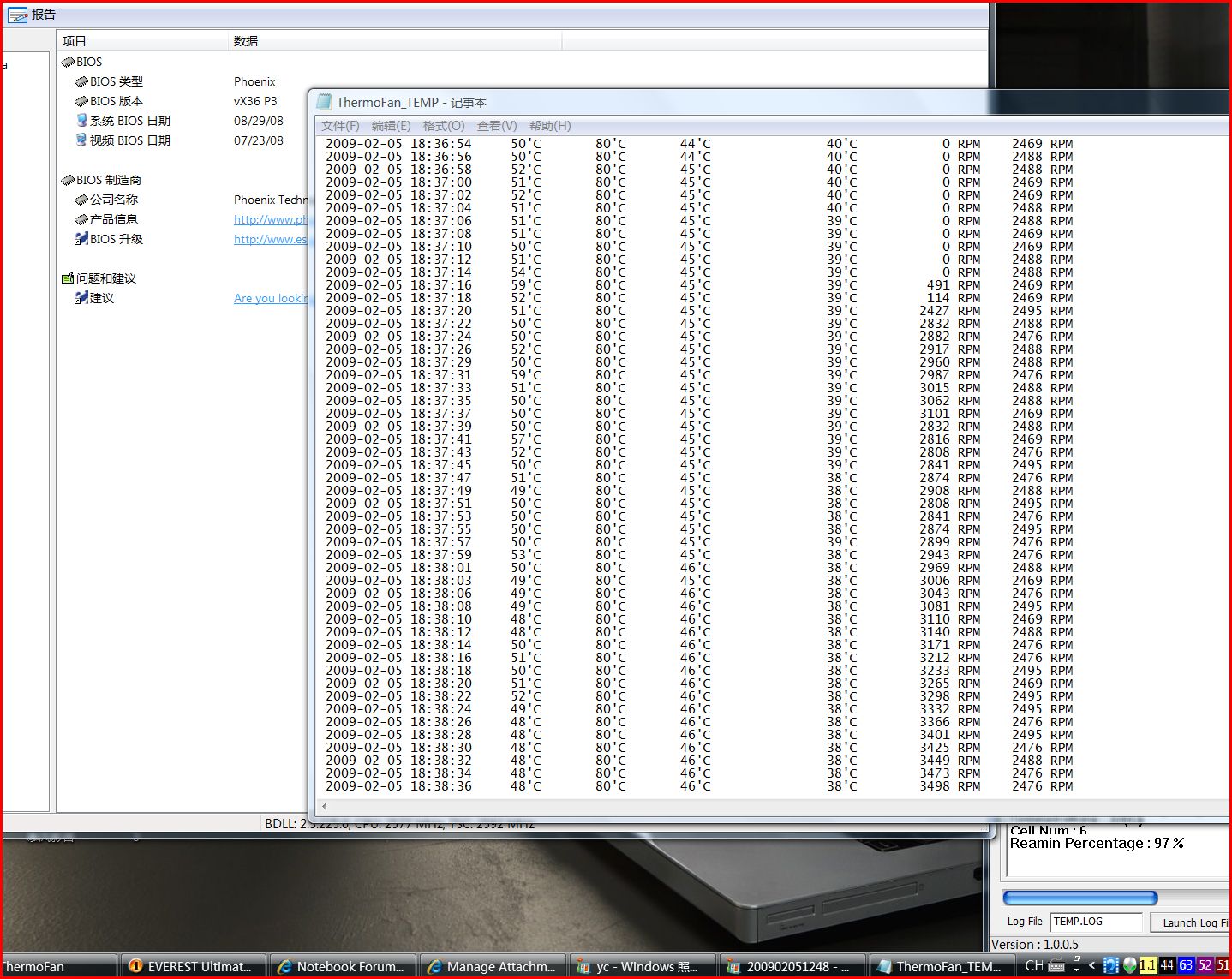
Task: Click the Are you looking suggestion link
Action: pyautogui.click(x=271, y=298)
